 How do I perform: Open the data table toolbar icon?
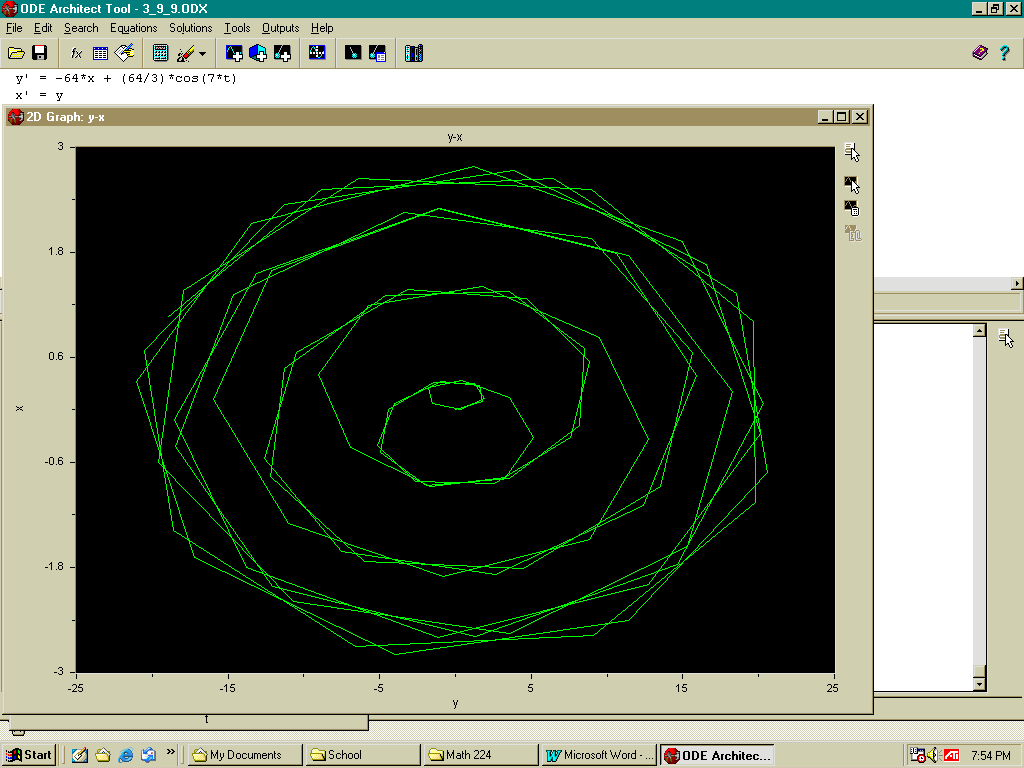click(x=100, y=53)
